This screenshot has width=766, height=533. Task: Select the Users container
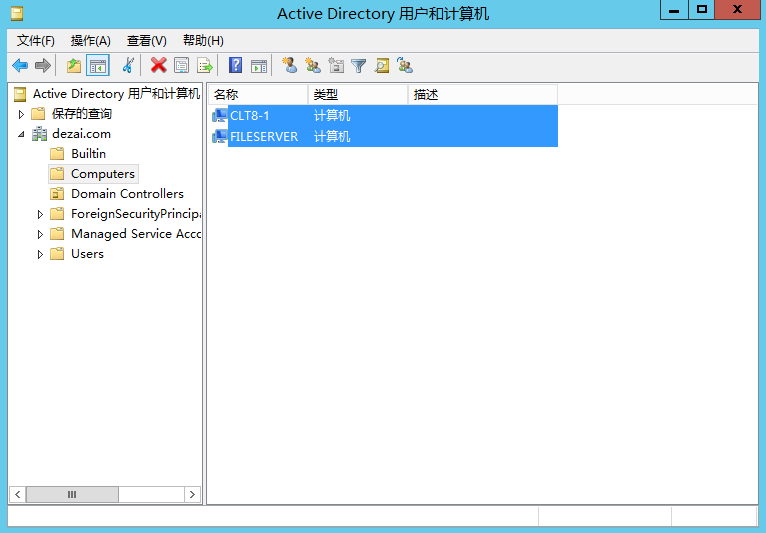point(87,254)
